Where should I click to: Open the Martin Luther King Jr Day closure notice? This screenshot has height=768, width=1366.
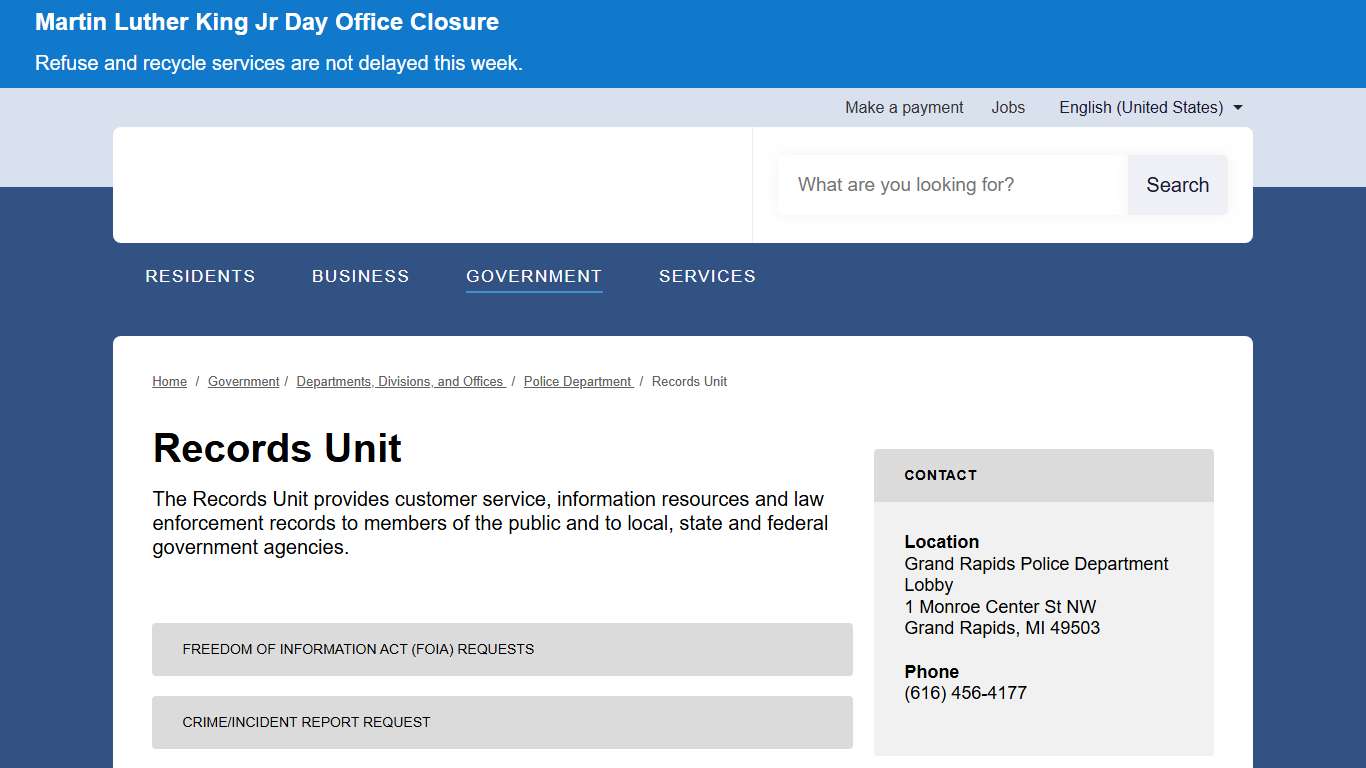coord(267,22)
